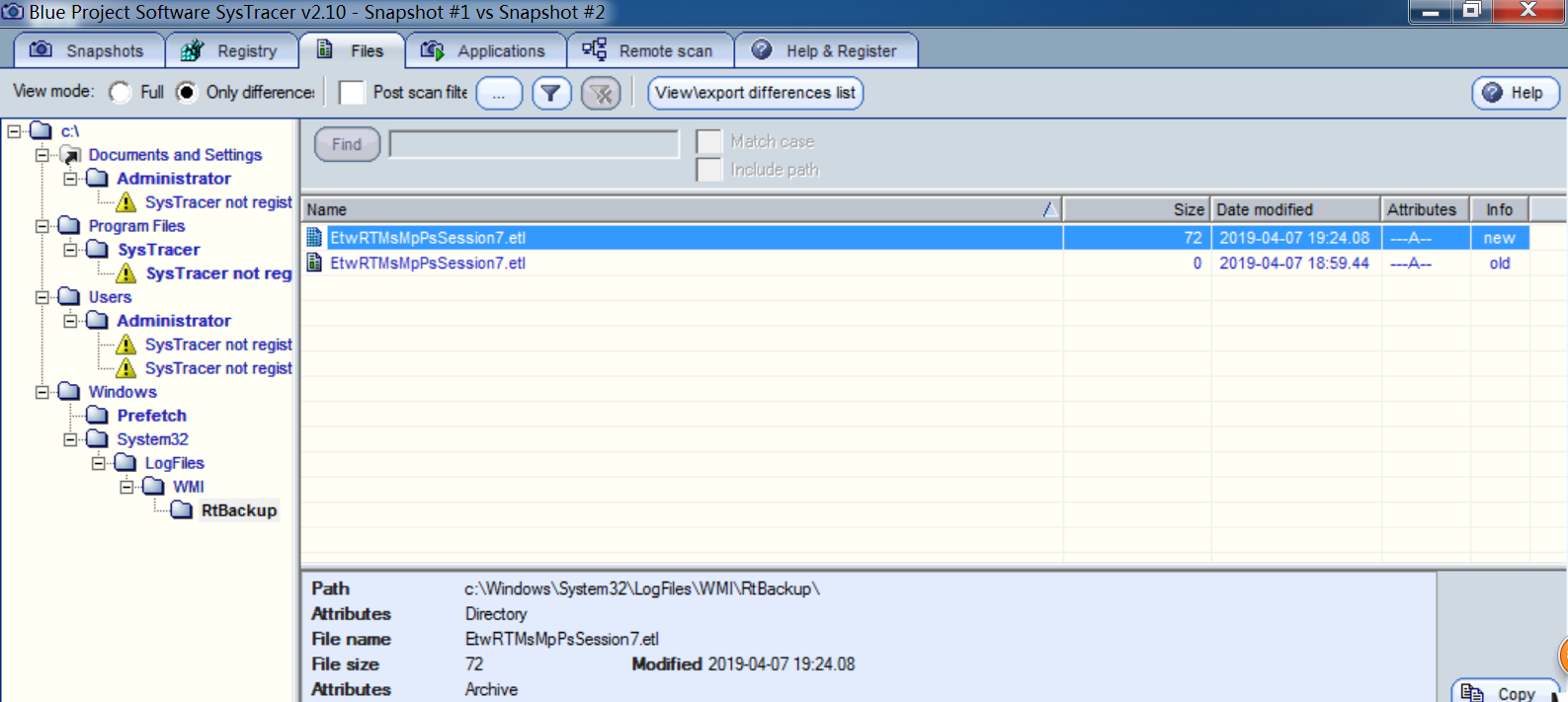Click the SysTracer title bar app icon
This screenshot has height=702, width=1568.
(13, 12)
